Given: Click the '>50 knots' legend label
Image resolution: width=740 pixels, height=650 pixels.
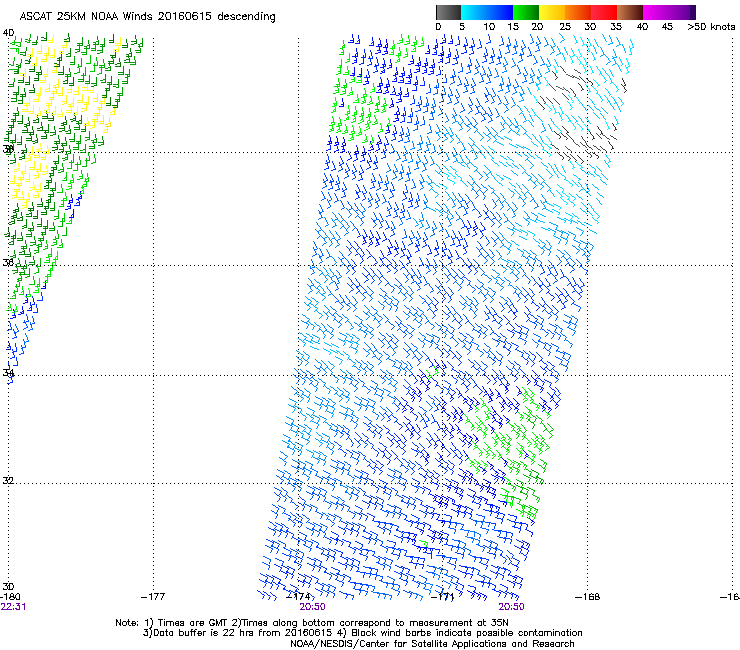Looking at the screenshot, I should coord(711,27).
